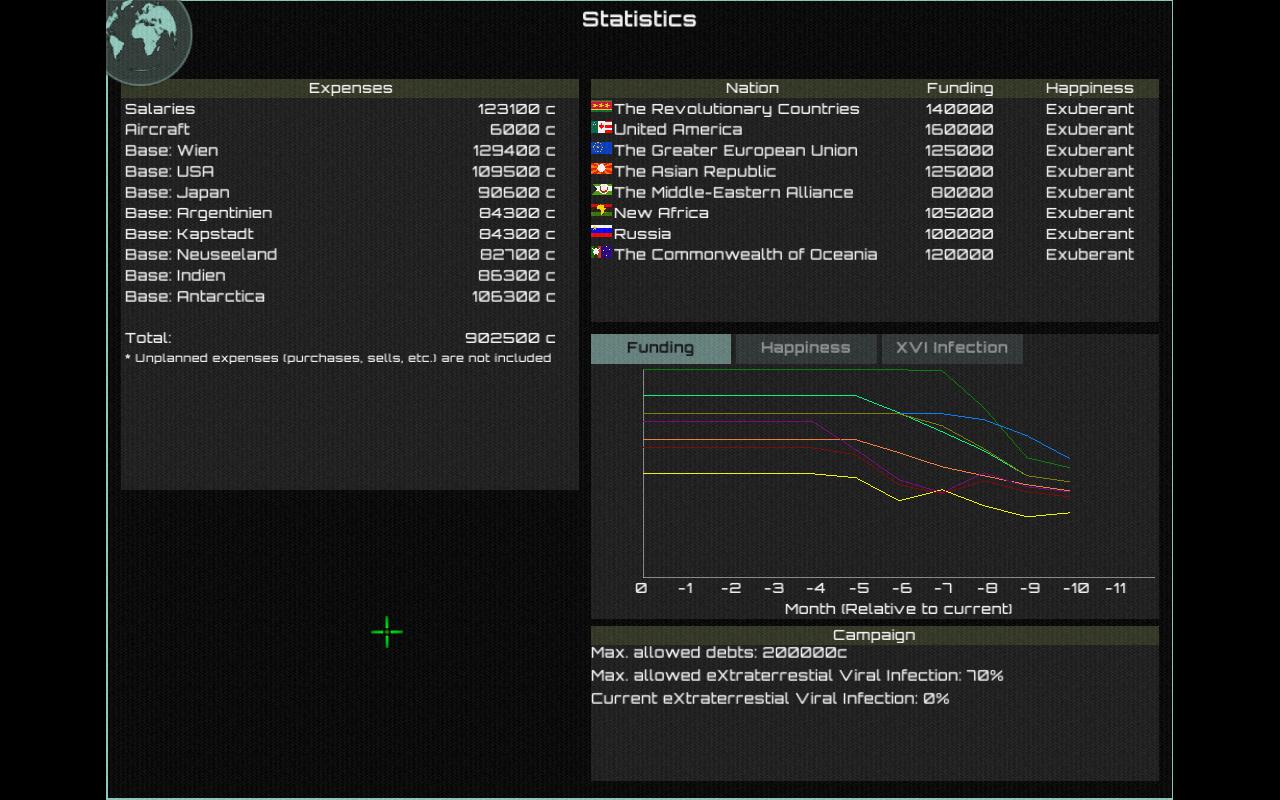Click The Middle-Eastern Alliance flag icon
This screenshot has width=1280, height=800.
[x=601, y=192]
